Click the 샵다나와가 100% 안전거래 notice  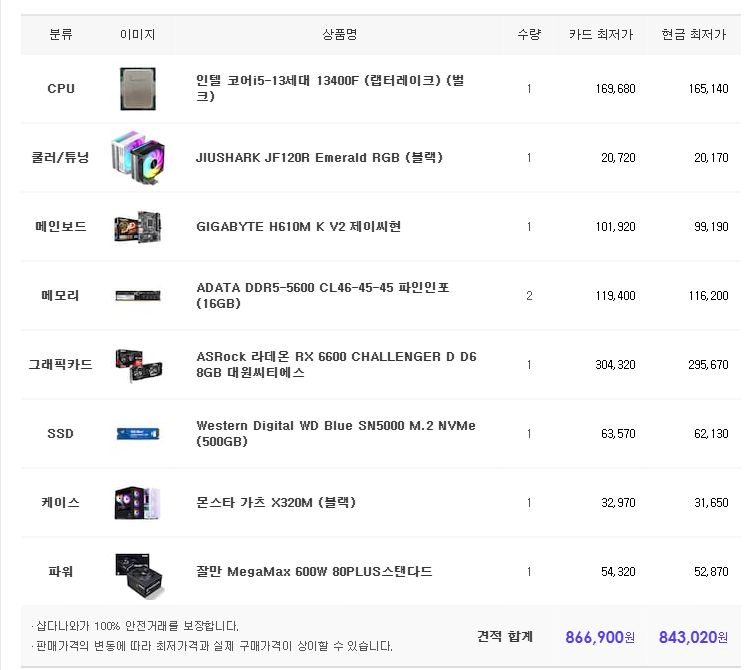[135, 626]
